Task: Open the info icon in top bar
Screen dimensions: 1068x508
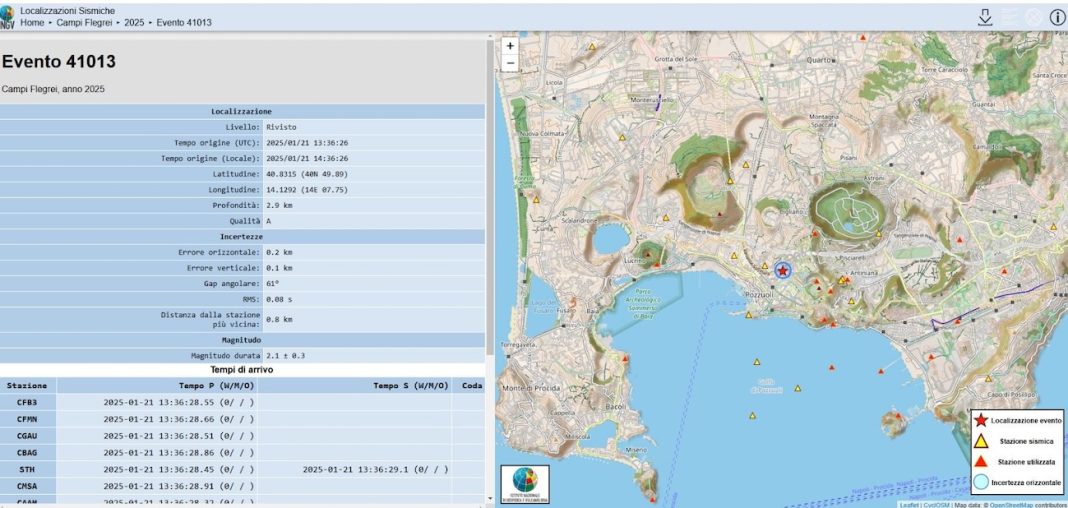Action: (x=1057, y=17)
